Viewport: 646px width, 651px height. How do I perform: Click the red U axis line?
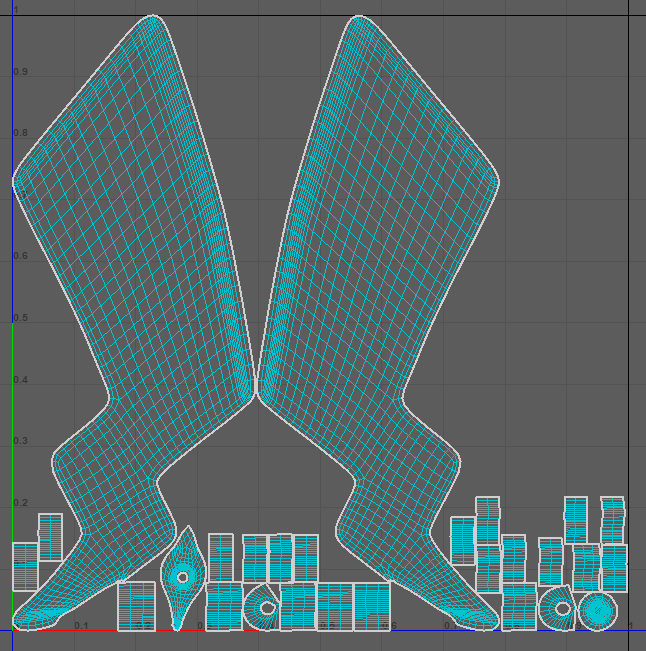point(100,630)
